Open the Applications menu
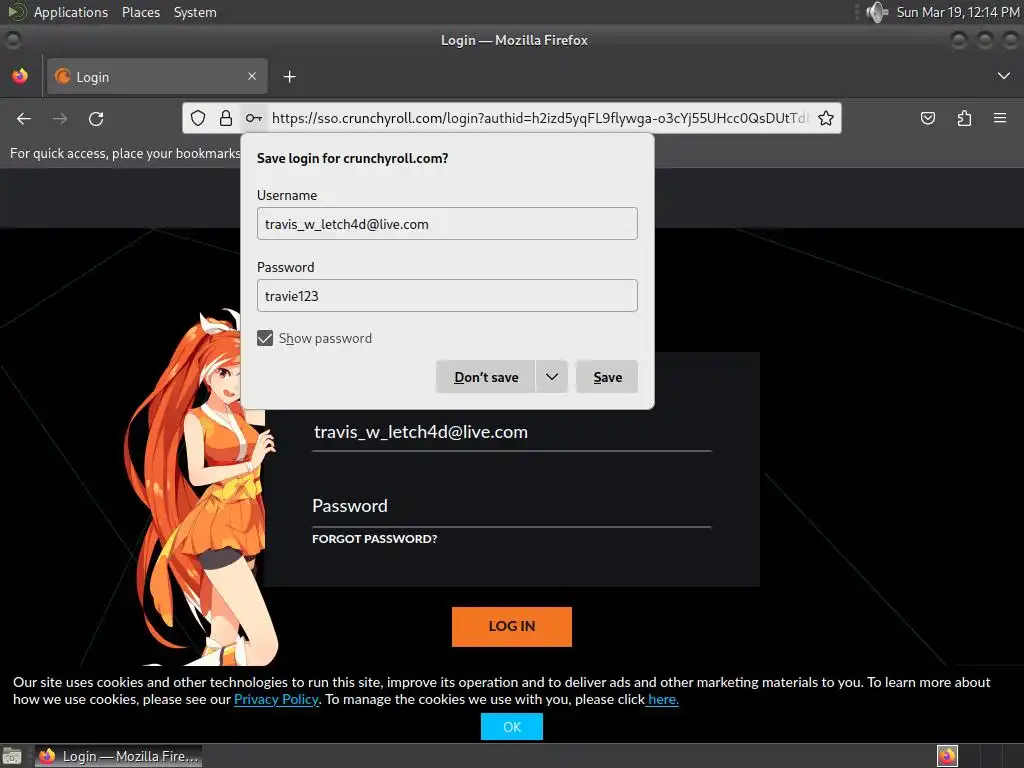 tap(71, 12)
